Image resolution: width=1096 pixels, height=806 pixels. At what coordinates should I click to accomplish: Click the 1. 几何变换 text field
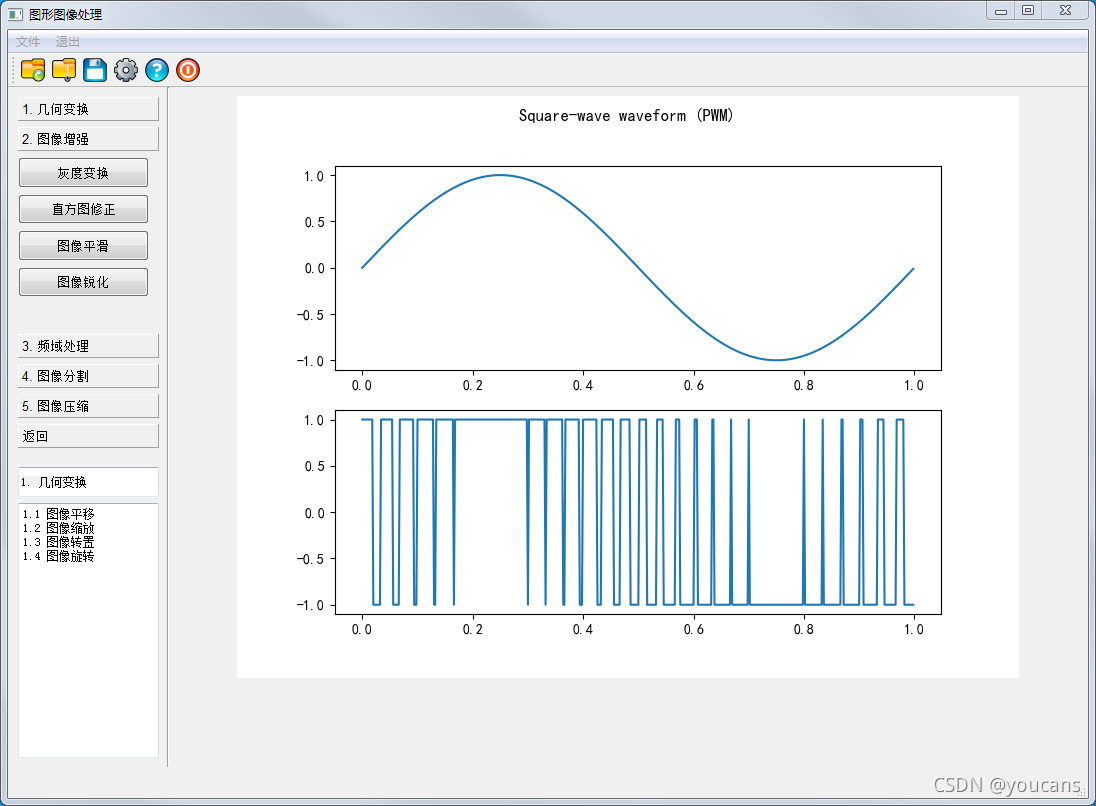pyautogui.click(x=88, y=482)
